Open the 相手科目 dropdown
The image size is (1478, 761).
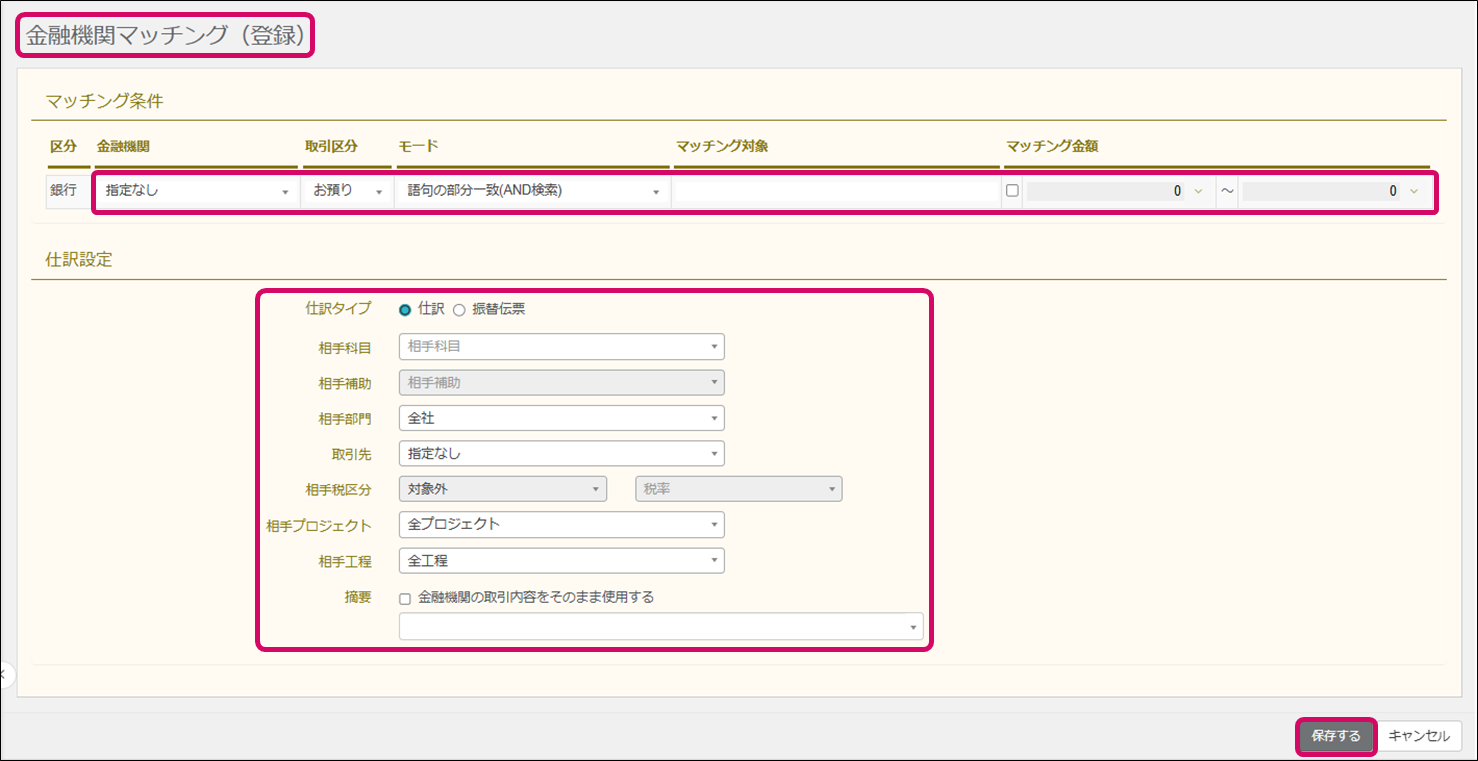560,347
